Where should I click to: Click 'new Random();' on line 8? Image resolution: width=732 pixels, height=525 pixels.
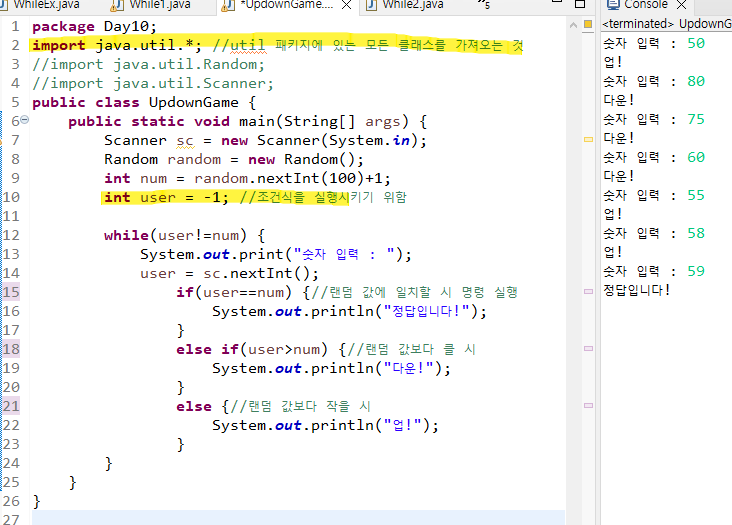306,159
